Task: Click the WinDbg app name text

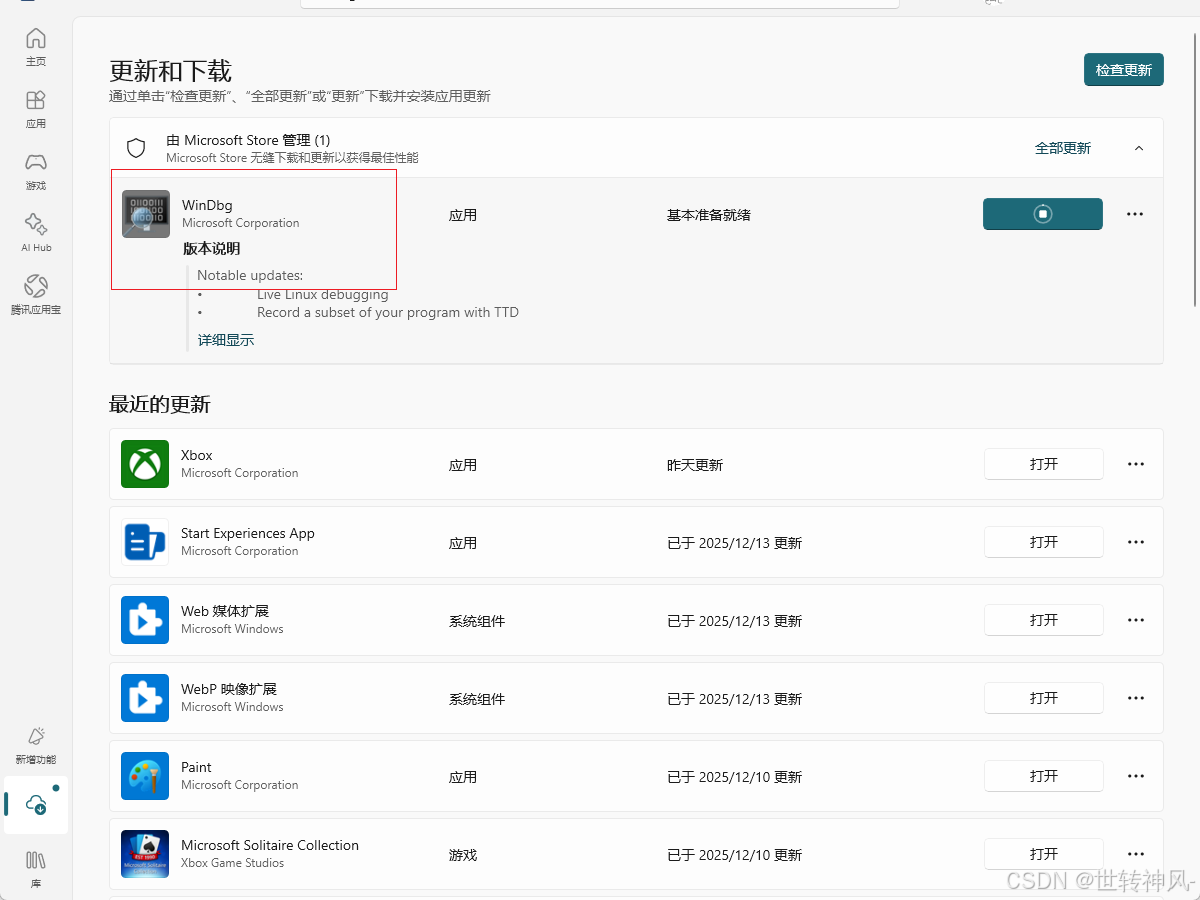Action: coord(207,205)
